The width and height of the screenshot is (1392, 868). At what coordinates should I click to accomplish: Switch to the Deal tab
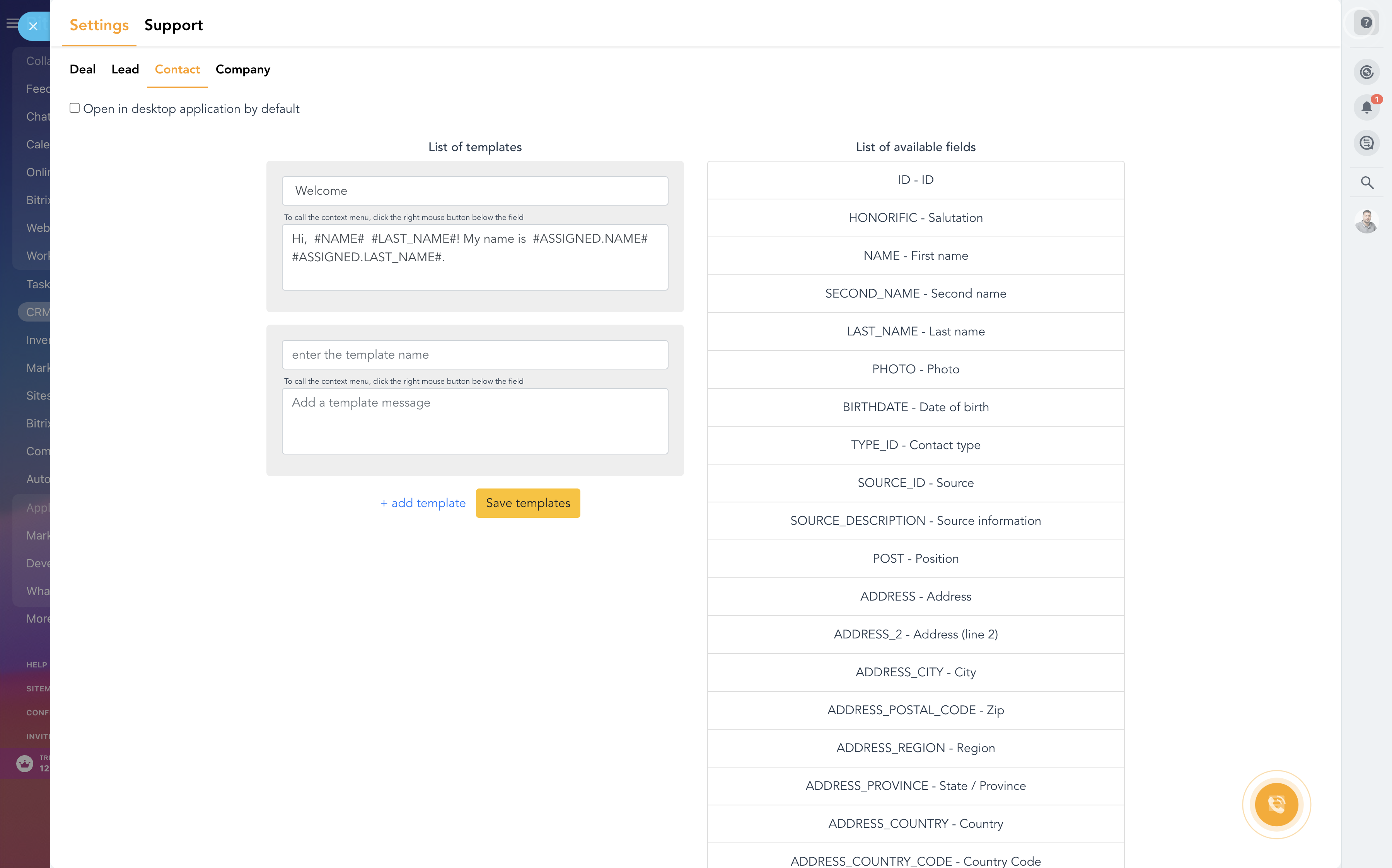point(83,70)
